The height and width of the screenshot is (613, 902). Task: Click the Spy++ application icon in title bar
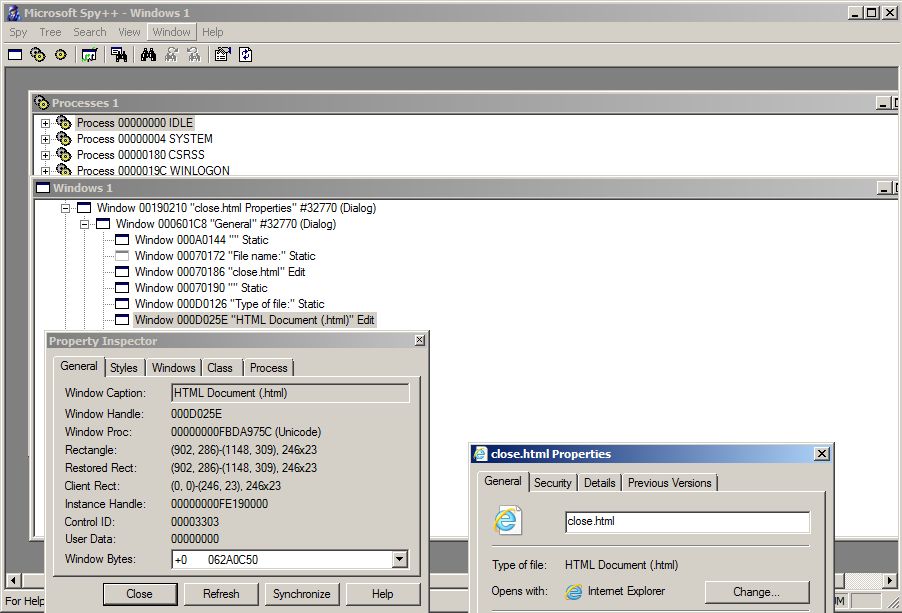pyautogui.click(x=14, y=13)
